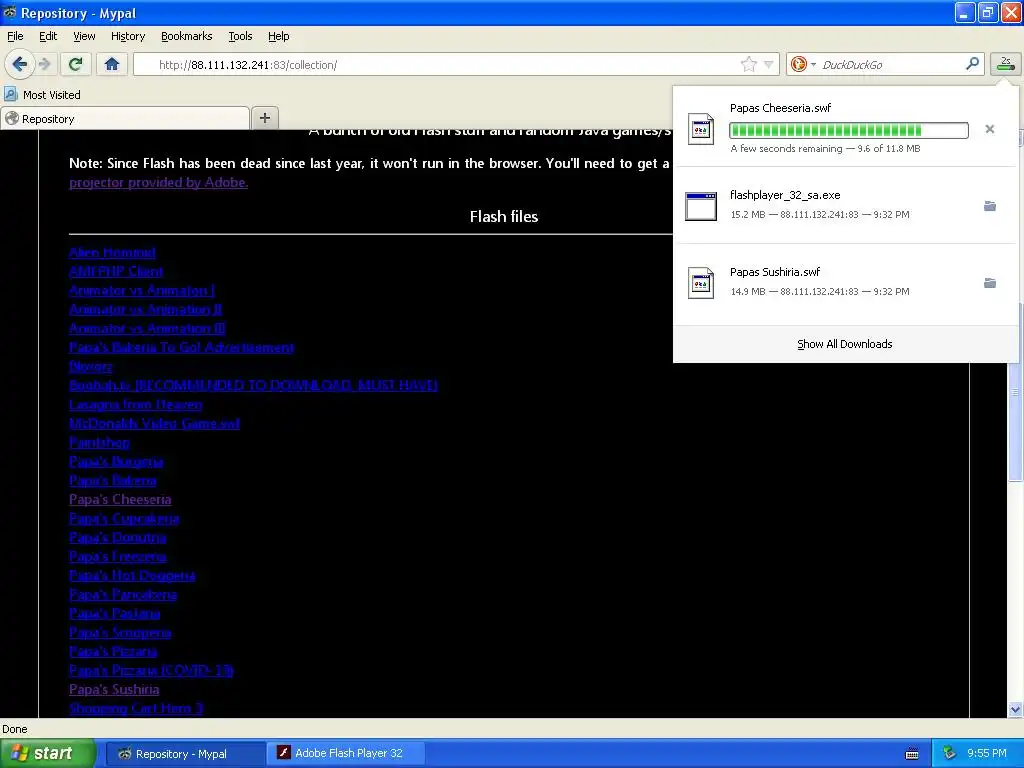Open the Windows Start menu
Viewport: 1024px width, 768px height.
point(47,753)
